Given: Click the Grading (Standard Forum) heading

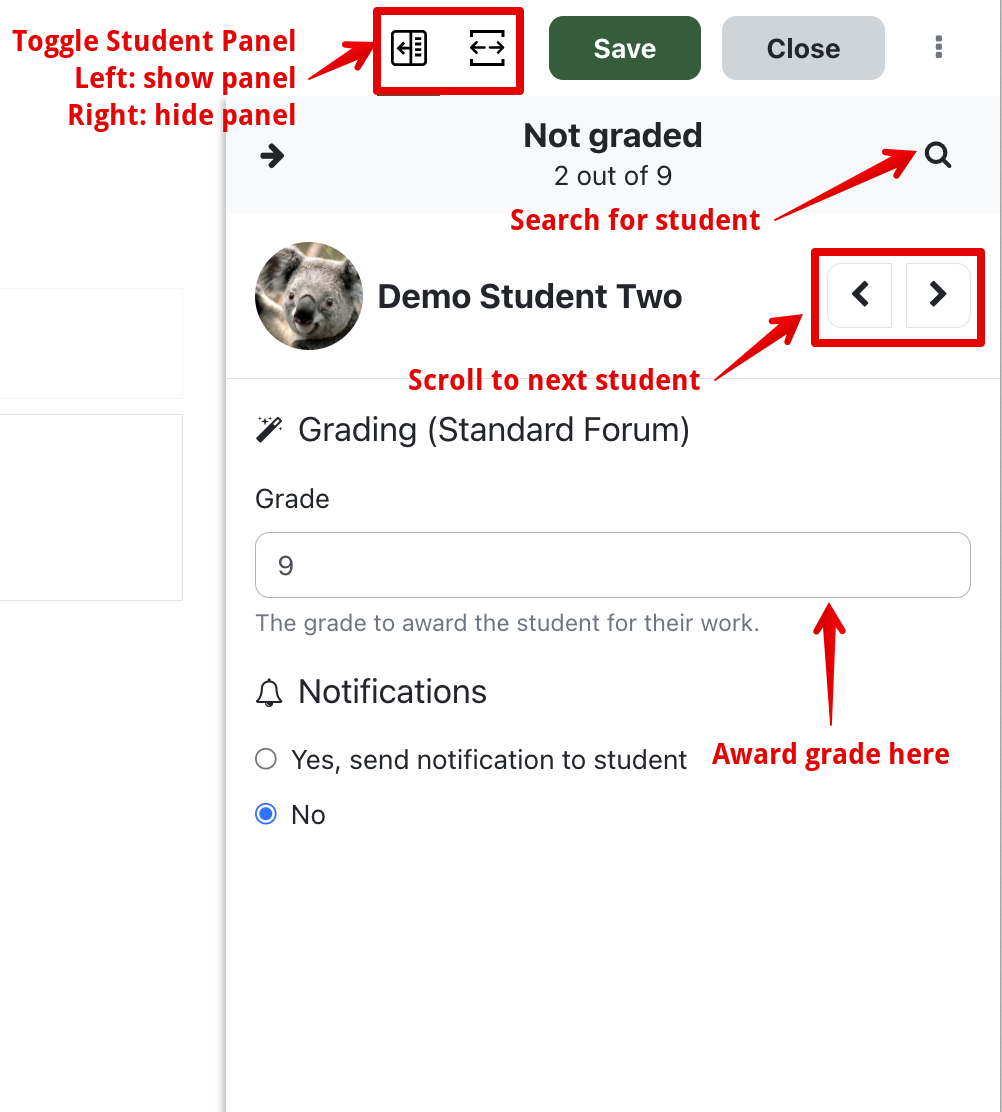Looking at the screenshot, I should 494,430.
